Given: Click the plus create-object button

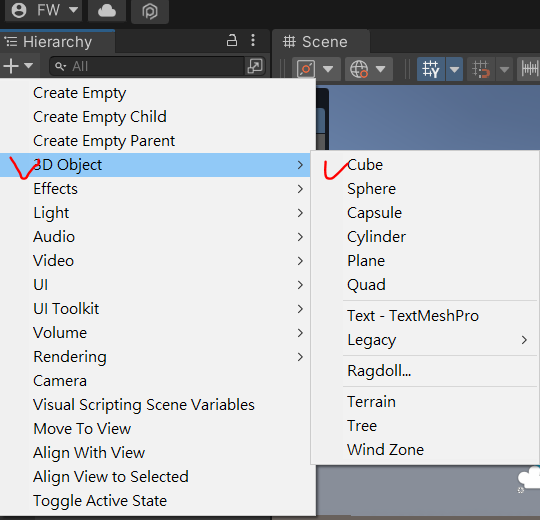Looking at the screenshot, I should [x=18, y=66].
